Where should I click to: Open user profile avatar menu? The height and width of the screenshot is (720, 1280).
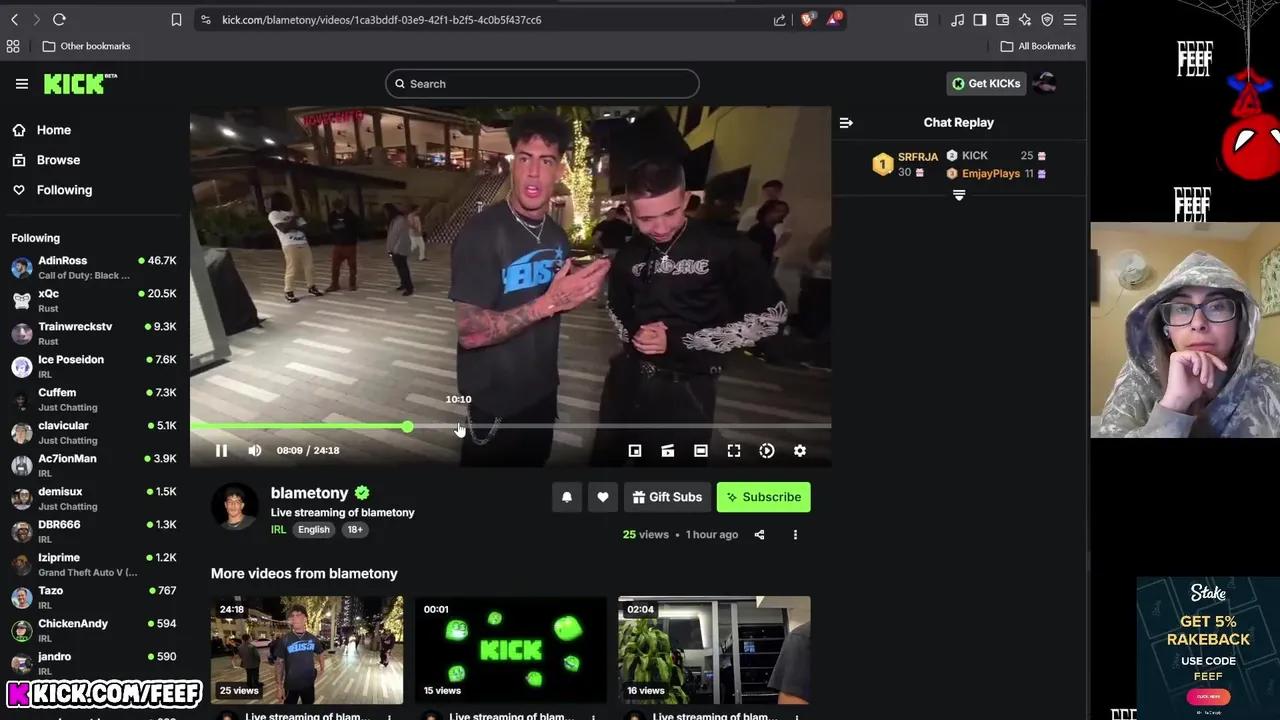1044,84
